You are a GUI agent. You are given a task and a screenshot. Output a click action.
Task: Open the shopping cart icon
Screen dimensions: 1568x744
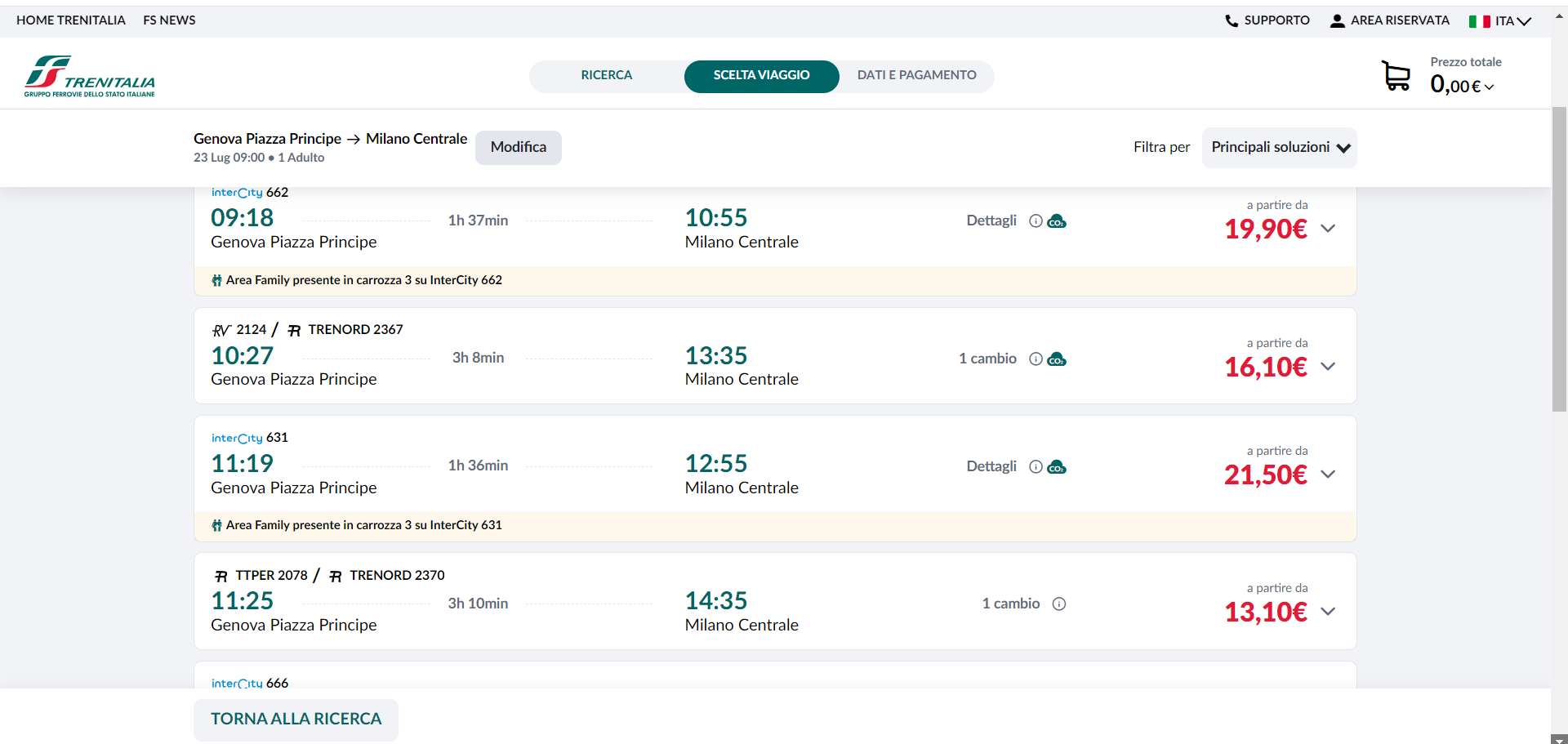pyautogui.click(x=1396, y=76)
